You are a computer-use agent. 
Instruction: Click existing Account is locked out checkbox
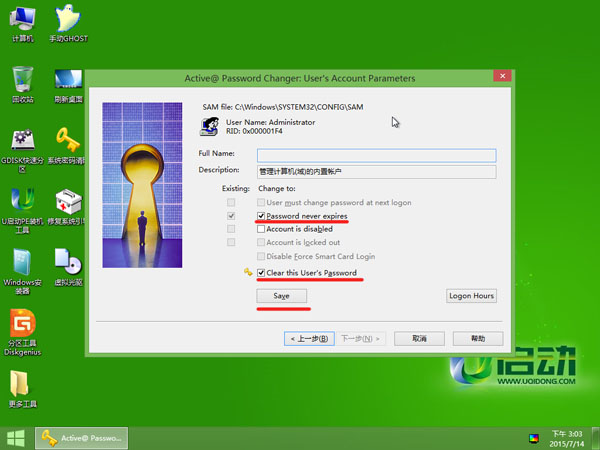(x=231, y=242)
